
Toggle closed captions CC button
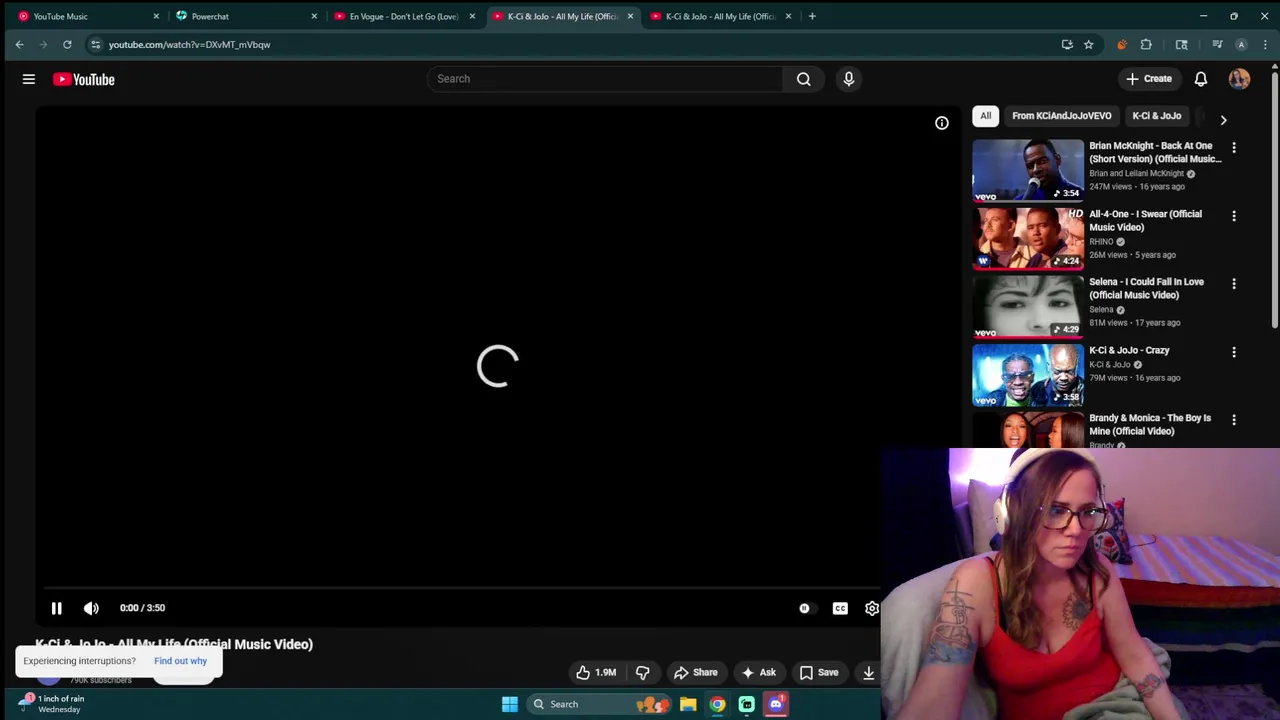pos(840,608)
